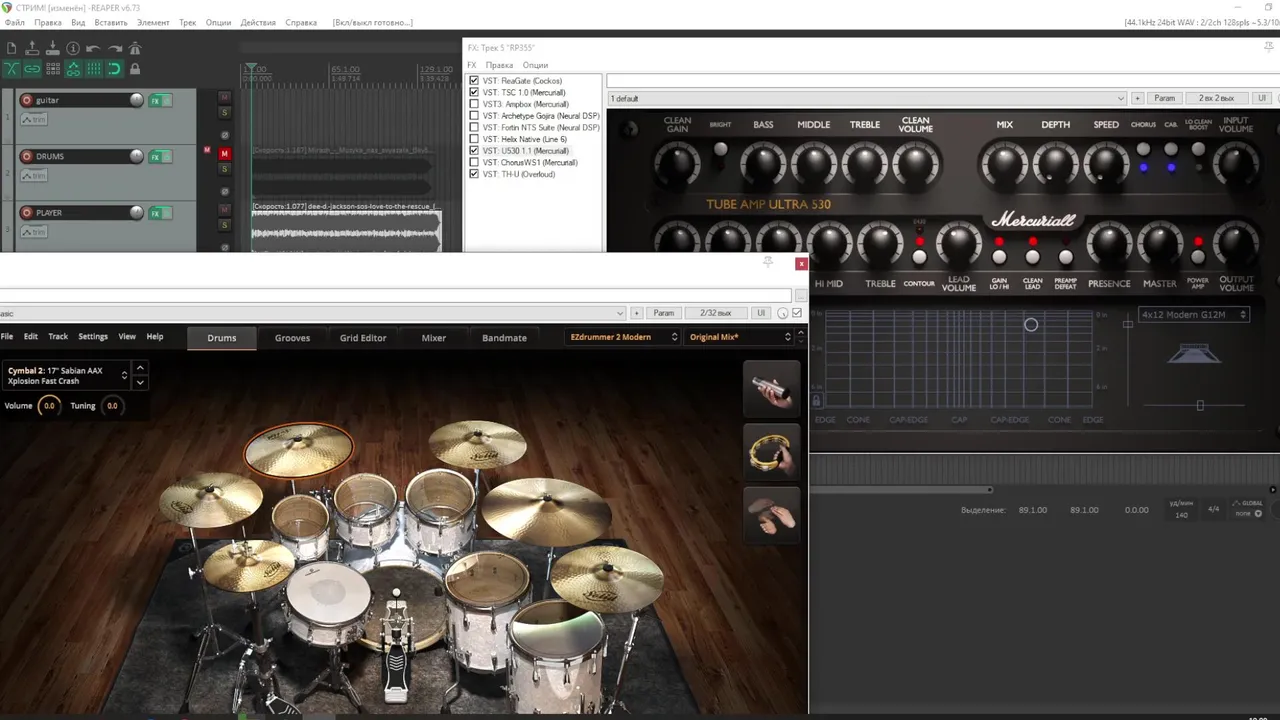The image size is (1280, 720).
Task: Toggle ReaGate (Cockos) plugin checkbox
Action: click(474, 81)
